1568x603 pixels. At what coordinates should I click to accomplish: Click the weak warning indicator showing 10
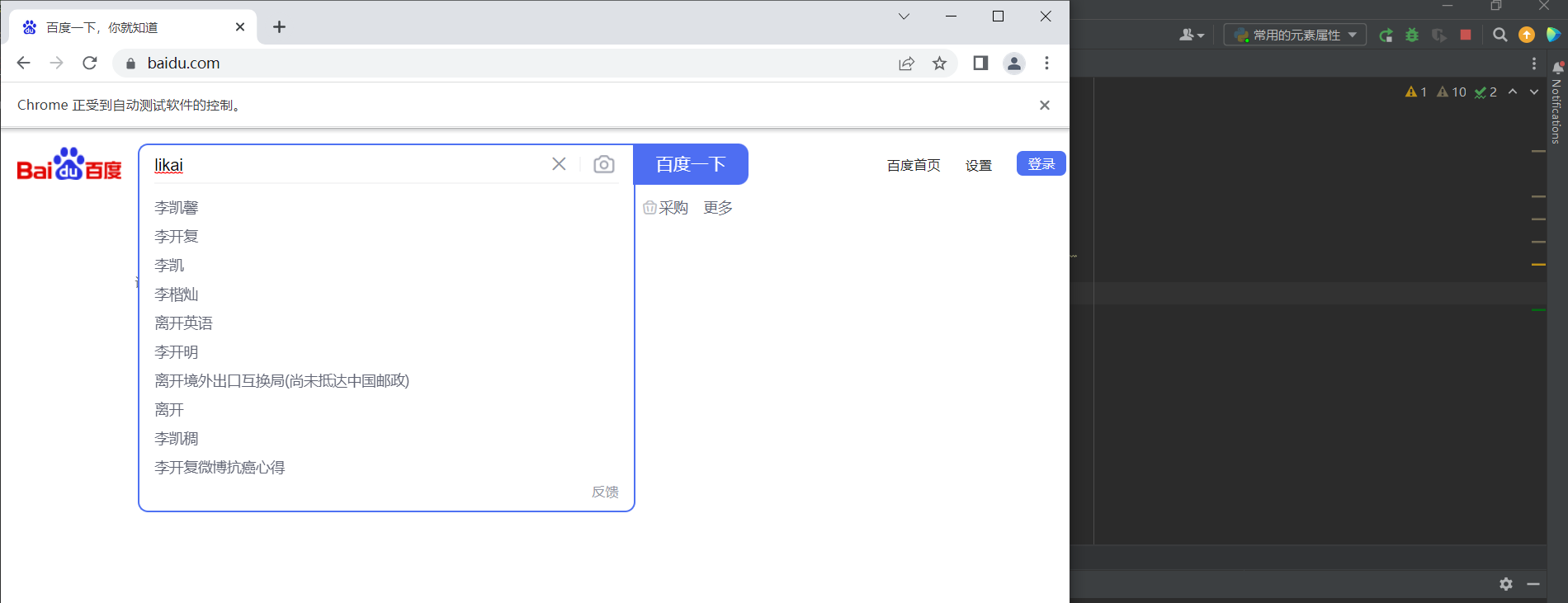1452,92
